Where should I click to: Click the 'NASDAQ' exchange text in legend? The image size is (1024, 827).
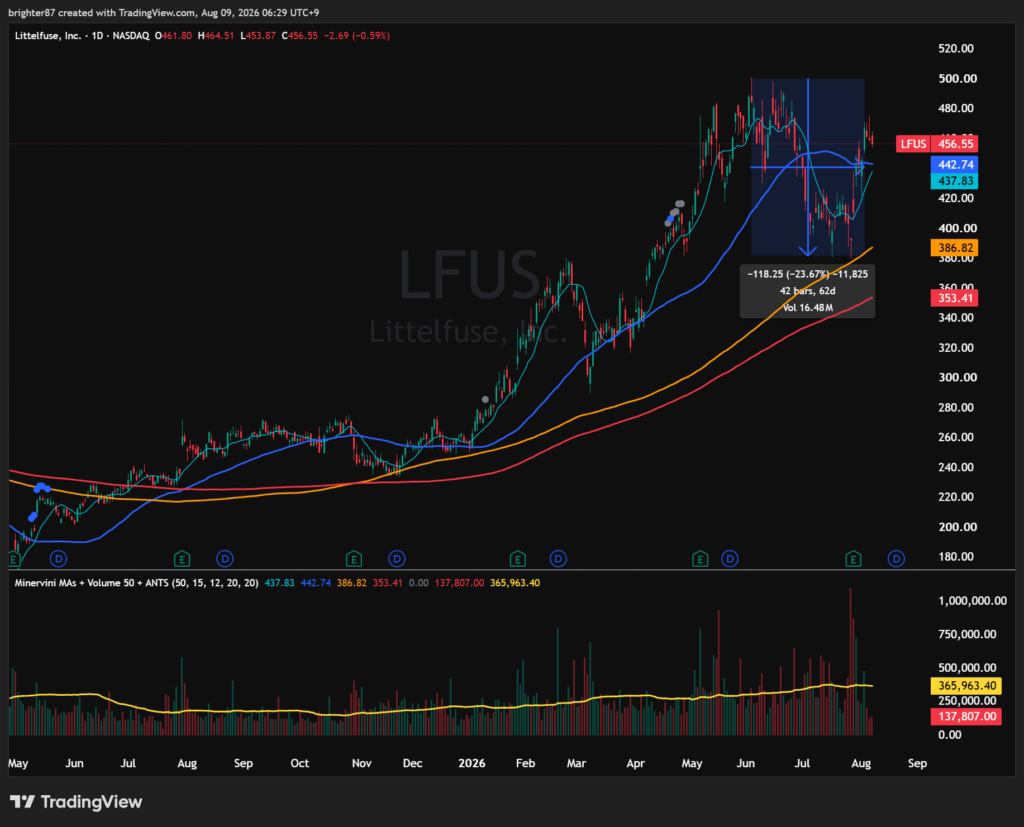[x=131, y=36]
